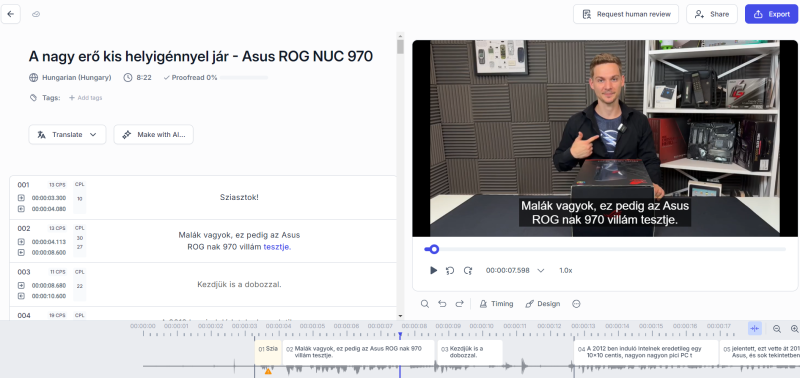Edit start time 00:00:08.680

click(49, 285)
